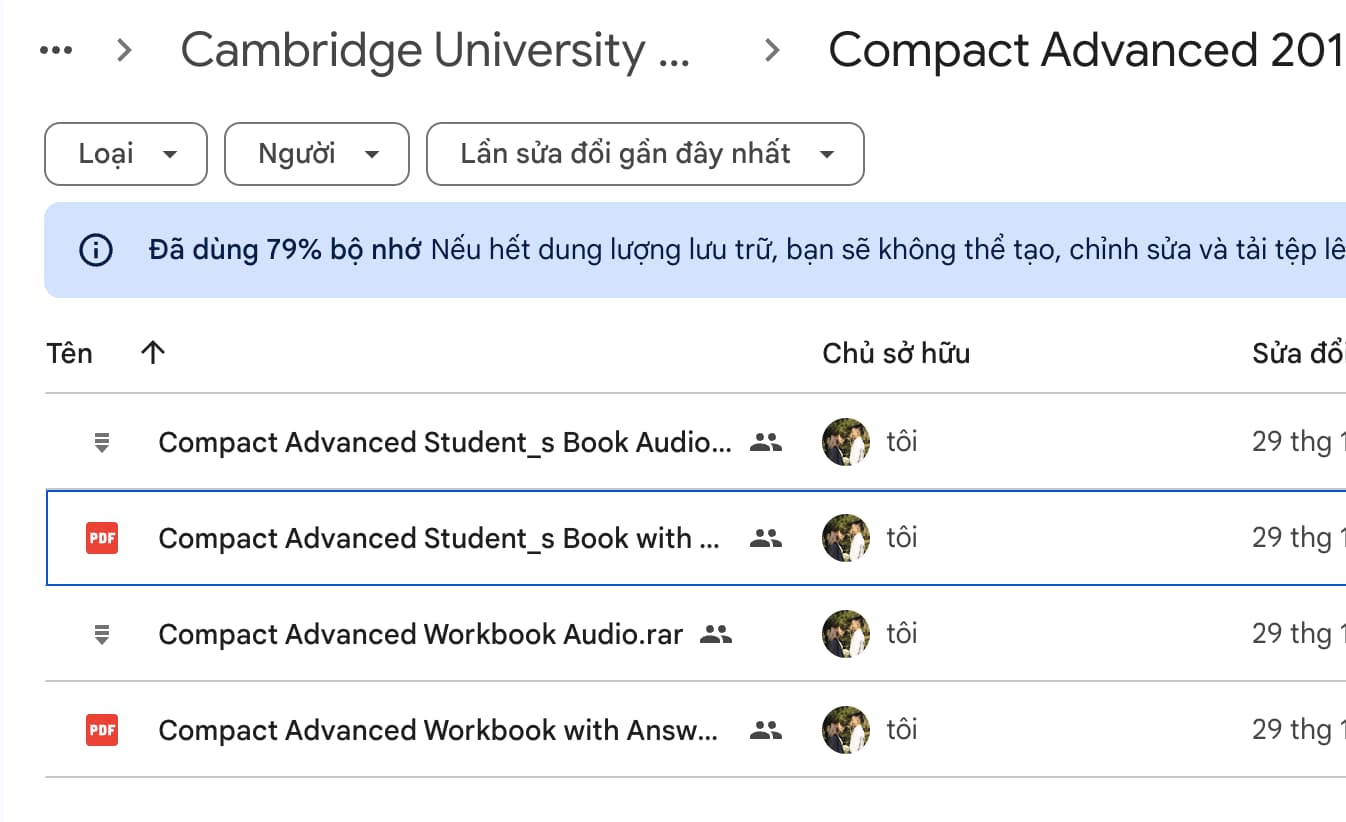Expand the Lần sửa đổi gần đây nhất filter
Image resolution: width=1346 pixels, height=822 pixels.
[645, 154]
